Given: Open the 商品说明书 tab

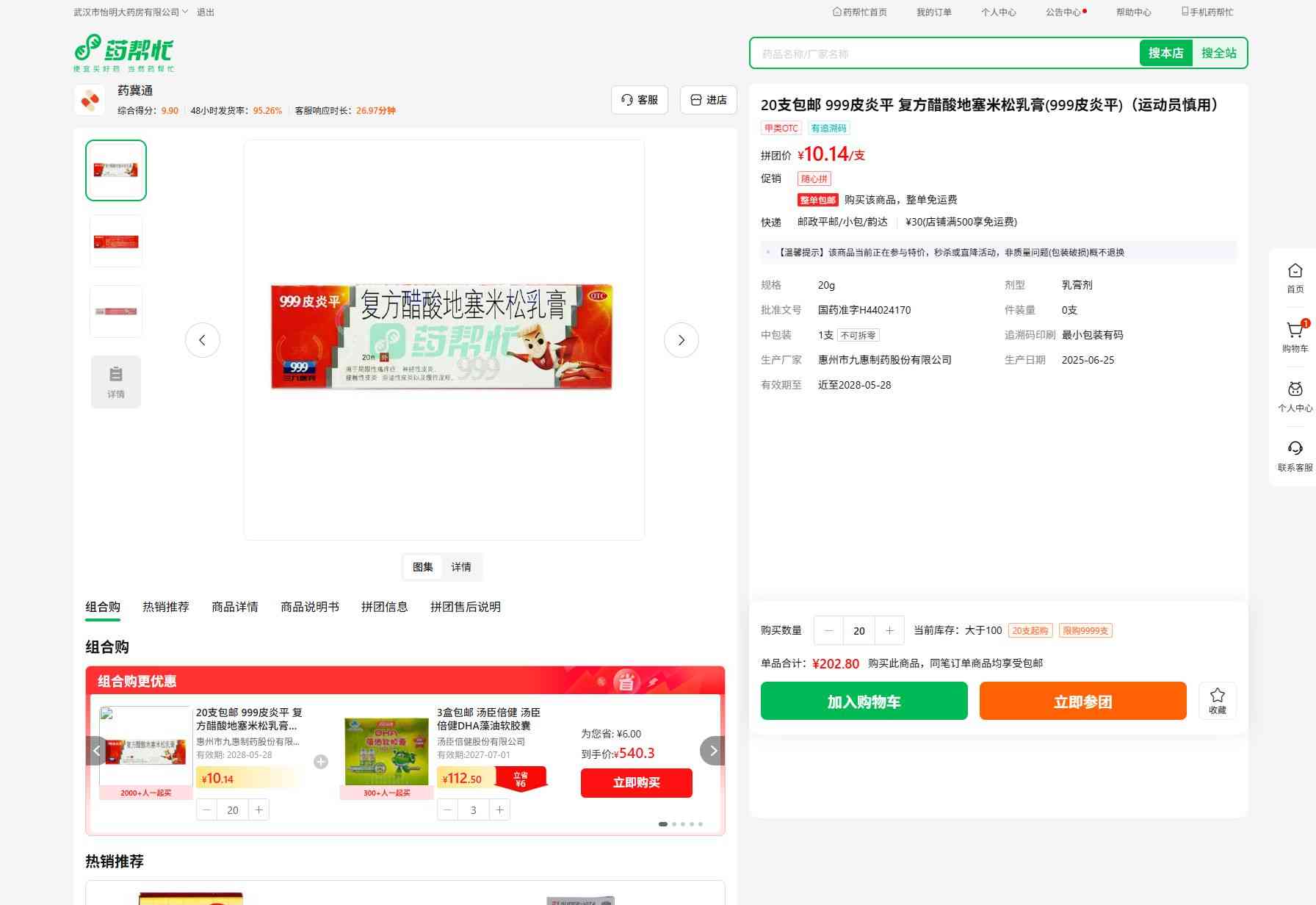Looking at the screenshot, I should coord(309,607).
